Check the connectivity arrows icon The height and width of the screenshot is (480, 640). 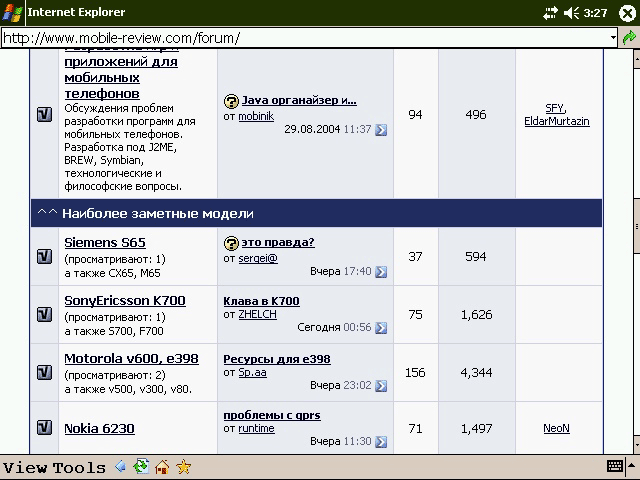pos(550,13)
